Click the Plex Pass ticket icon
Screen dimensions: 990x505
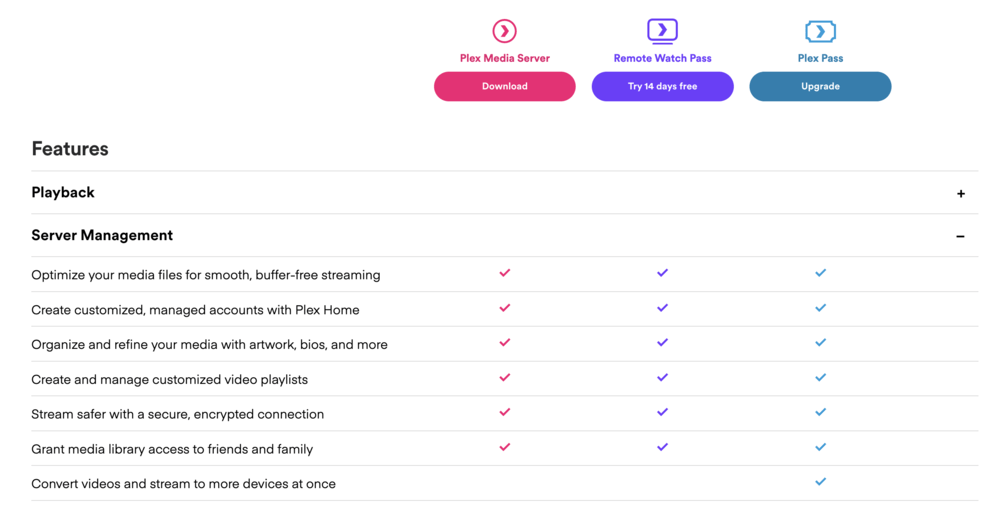point(820,31)
